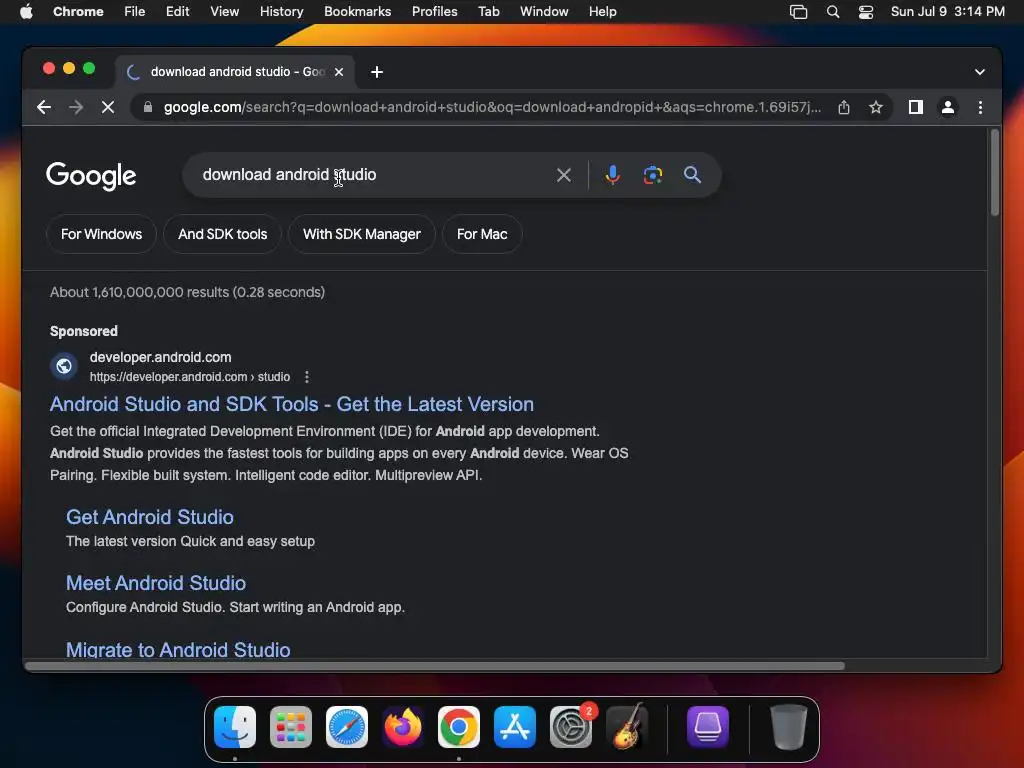Clear the Google search box

(564, 175)
